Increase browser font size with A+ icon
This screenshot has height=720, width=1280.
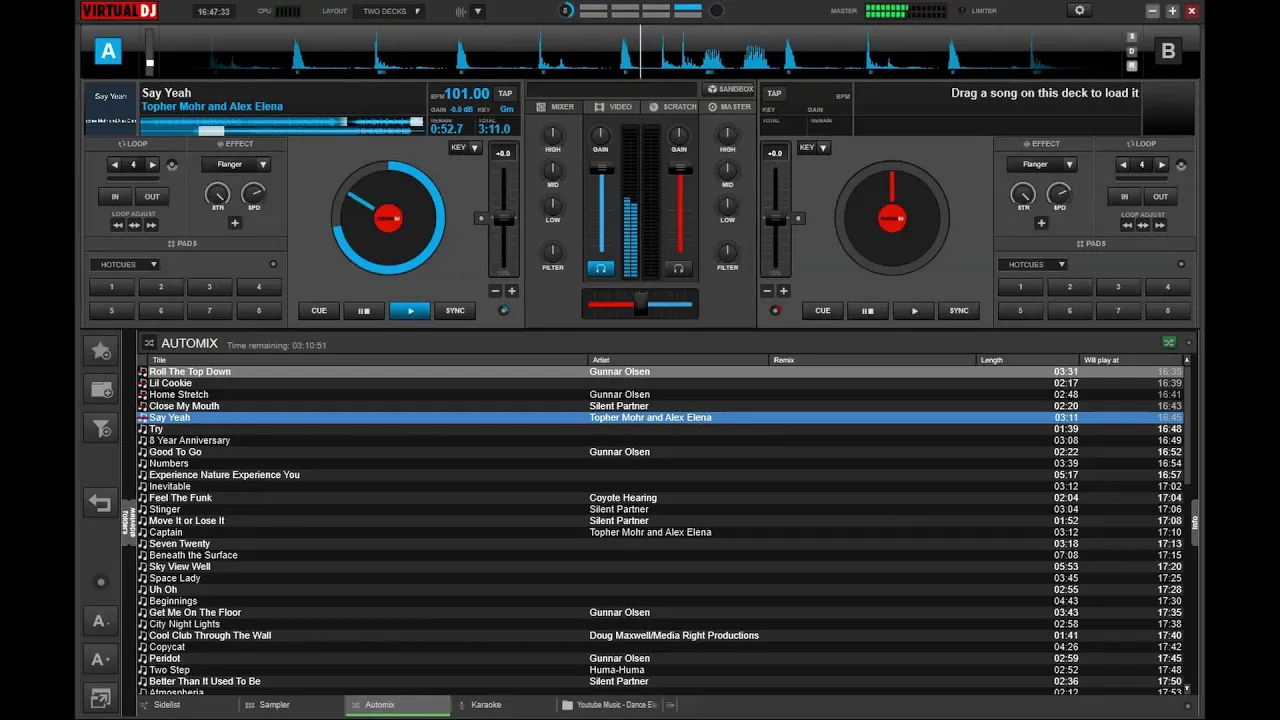point(101,659)
